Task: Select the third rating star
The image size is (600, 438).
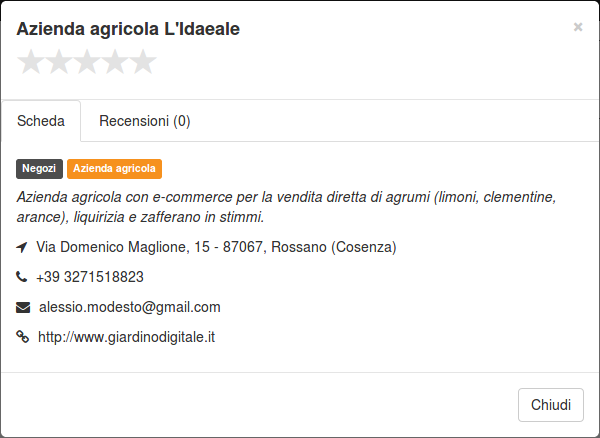Action: [87, 62]
